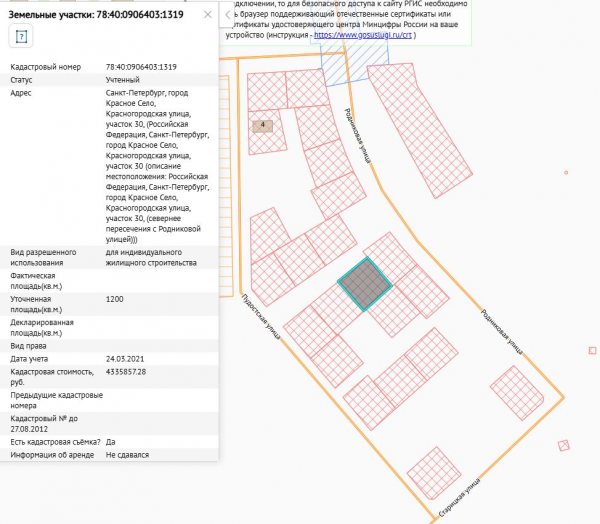Select the isolated hatched parcel near Старицкая улица
The height and width of the screenshot is (524, 600).
click(434, 469)
